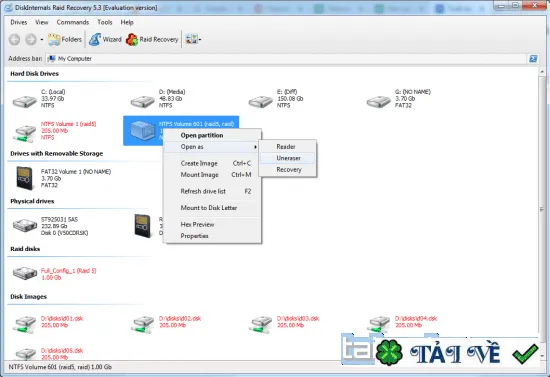This screenshot has height=377, width=550.
Task: Toggle the Folders toolbar button
Action: pos(65,39)
